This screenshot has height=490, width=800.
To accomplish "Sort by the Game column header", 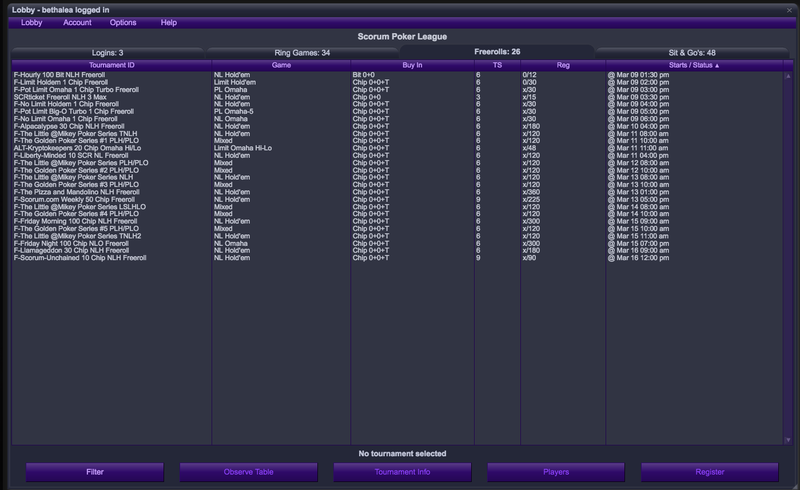I will (x=281, y=65).
